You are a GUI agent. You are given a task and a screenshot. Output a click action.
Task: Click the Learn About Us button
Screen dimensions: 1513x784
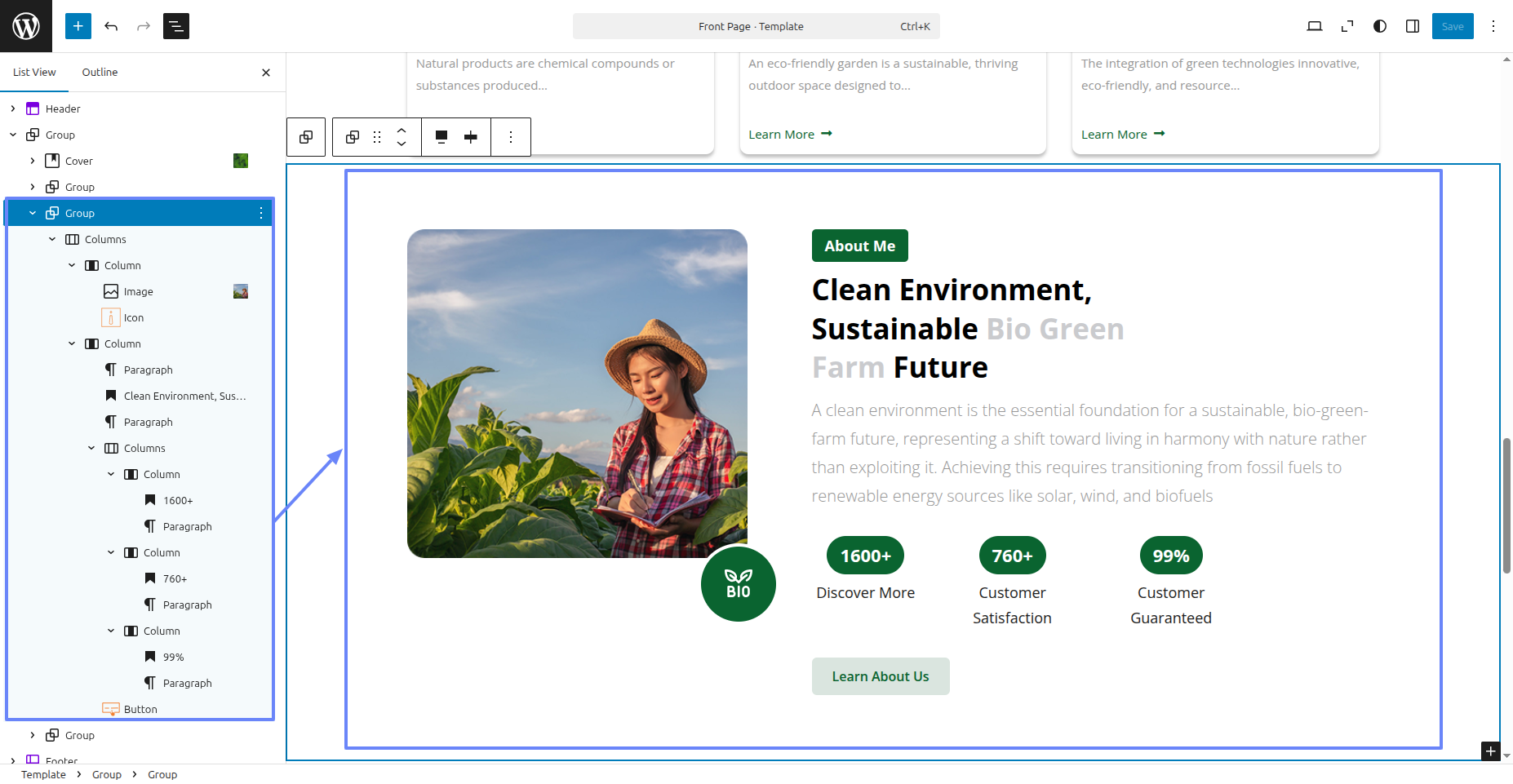tap(880, 676)
